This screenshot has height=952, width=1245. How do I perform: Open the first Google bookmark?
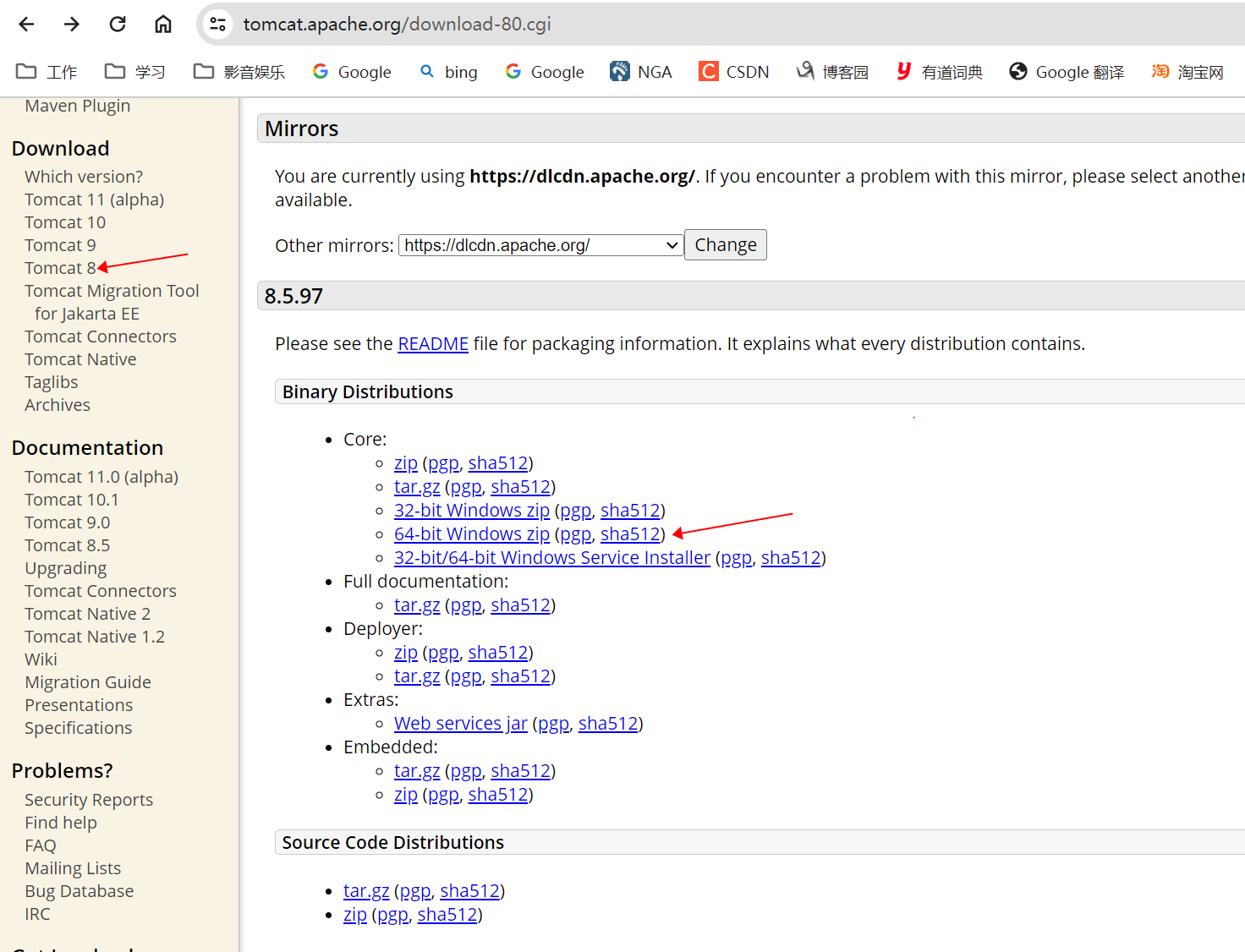click(x=351, y=72)
